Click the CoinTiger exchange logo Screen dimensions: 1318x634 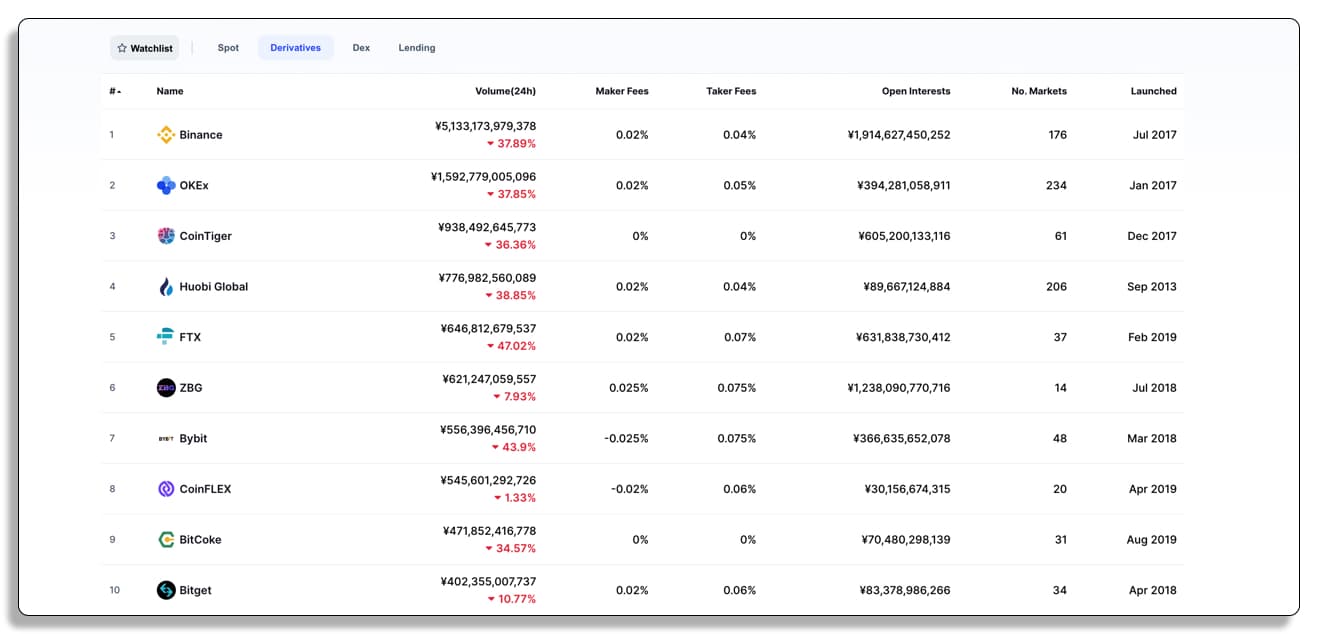click(x=166, y=236)
